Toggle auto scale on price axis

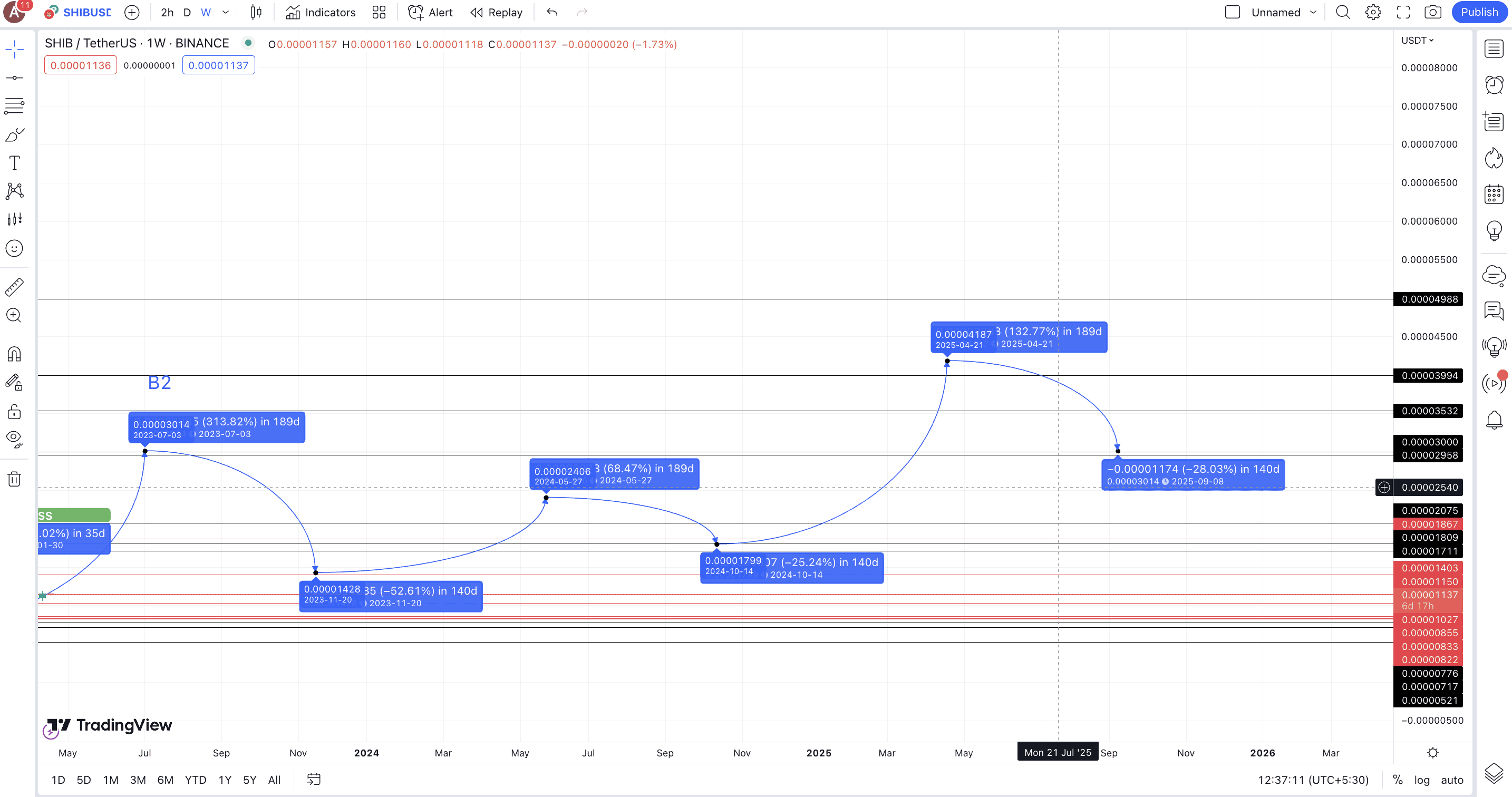1451,780
